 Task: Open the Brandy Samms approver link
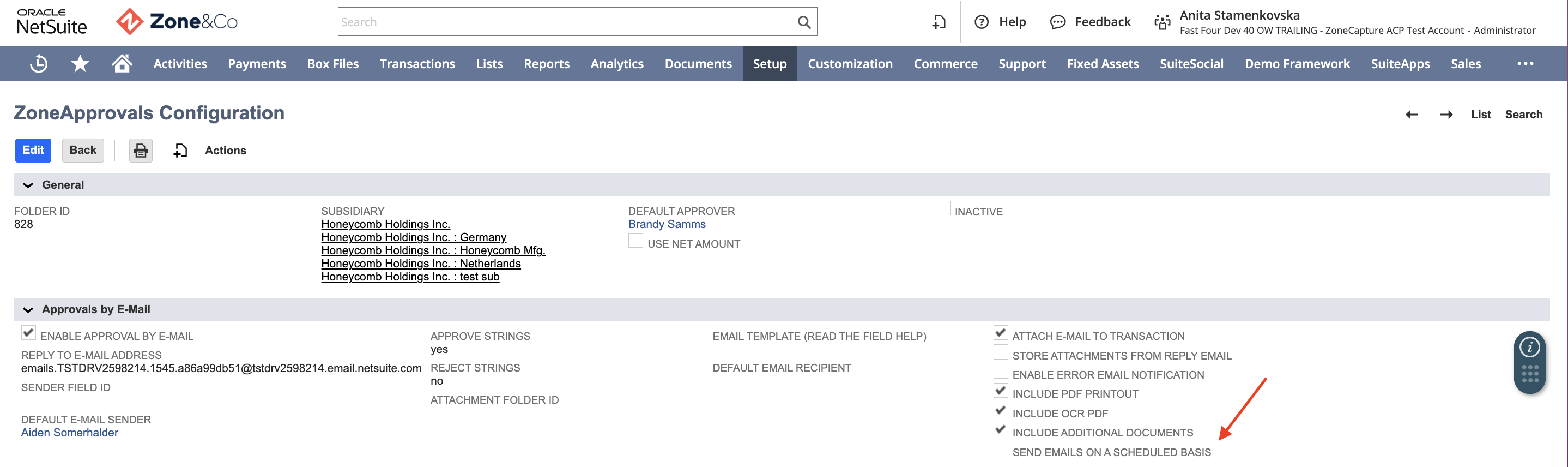(667, 224)
